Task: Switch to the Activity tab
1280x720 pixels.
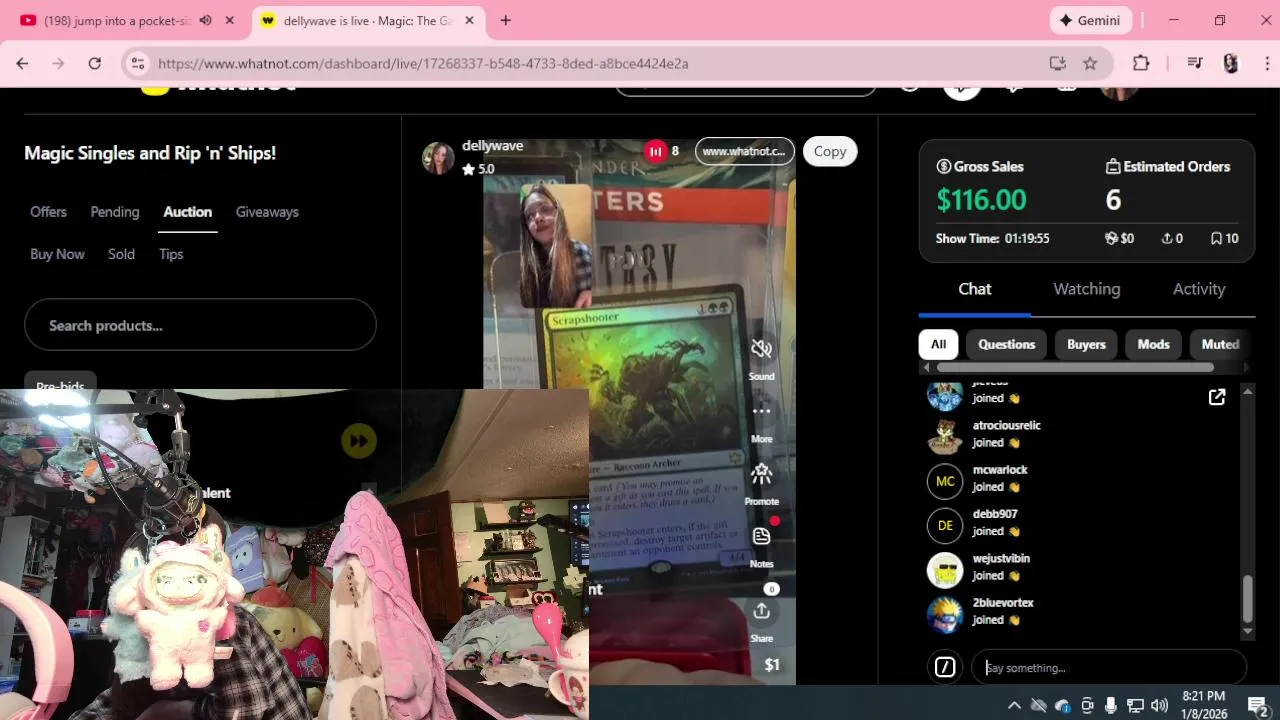Action: [x=1198, y=289]
